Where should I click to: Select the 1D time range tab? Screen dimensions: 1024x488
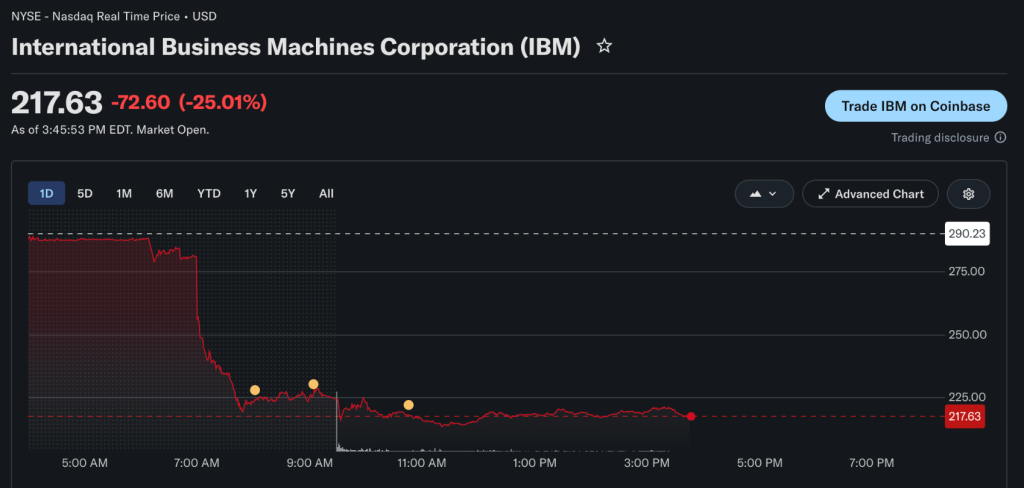[46, 193]
